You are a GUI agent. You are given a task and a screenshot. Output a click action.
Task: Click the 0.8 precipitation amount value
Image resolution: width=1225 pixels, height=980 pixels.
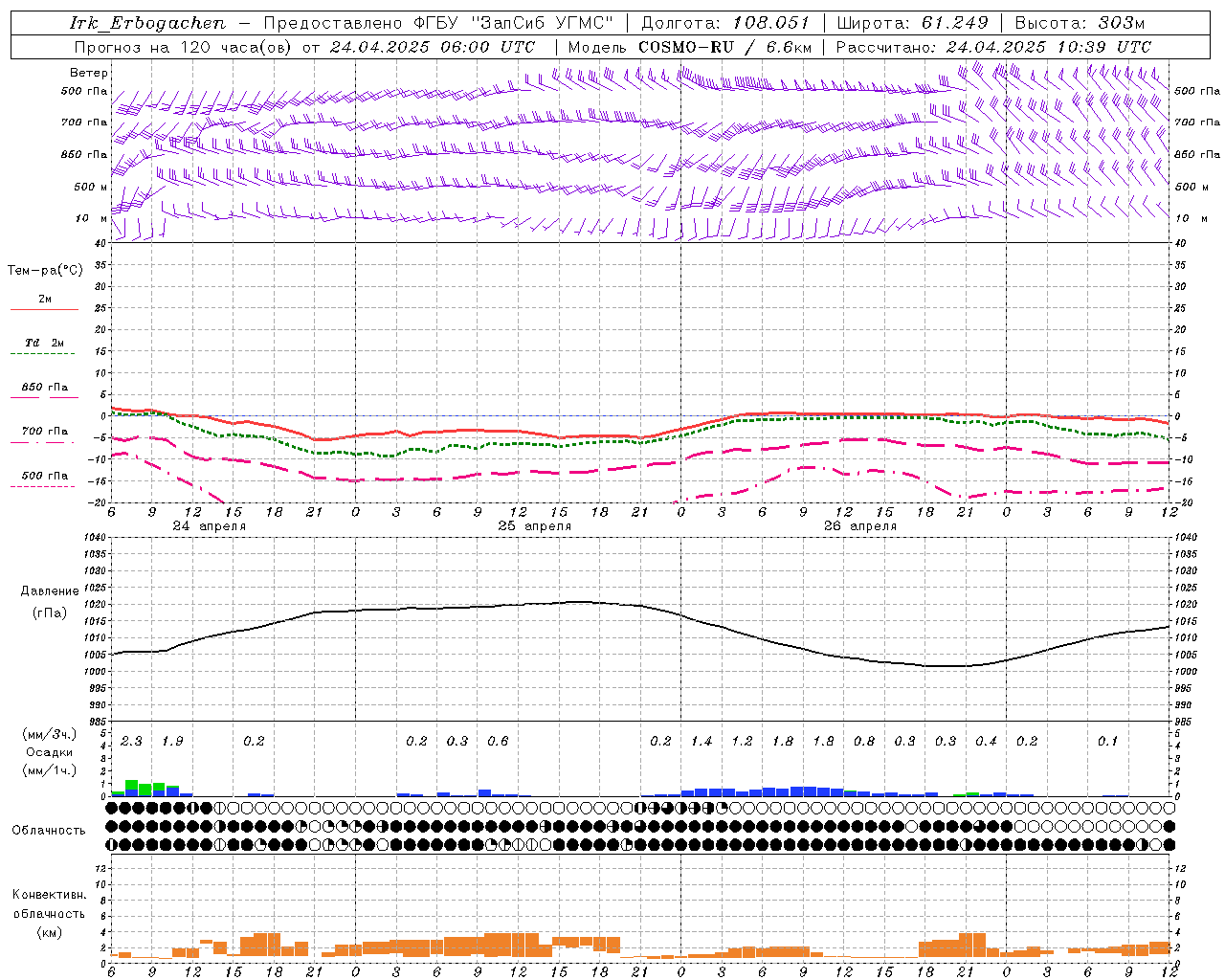[864, 742]
